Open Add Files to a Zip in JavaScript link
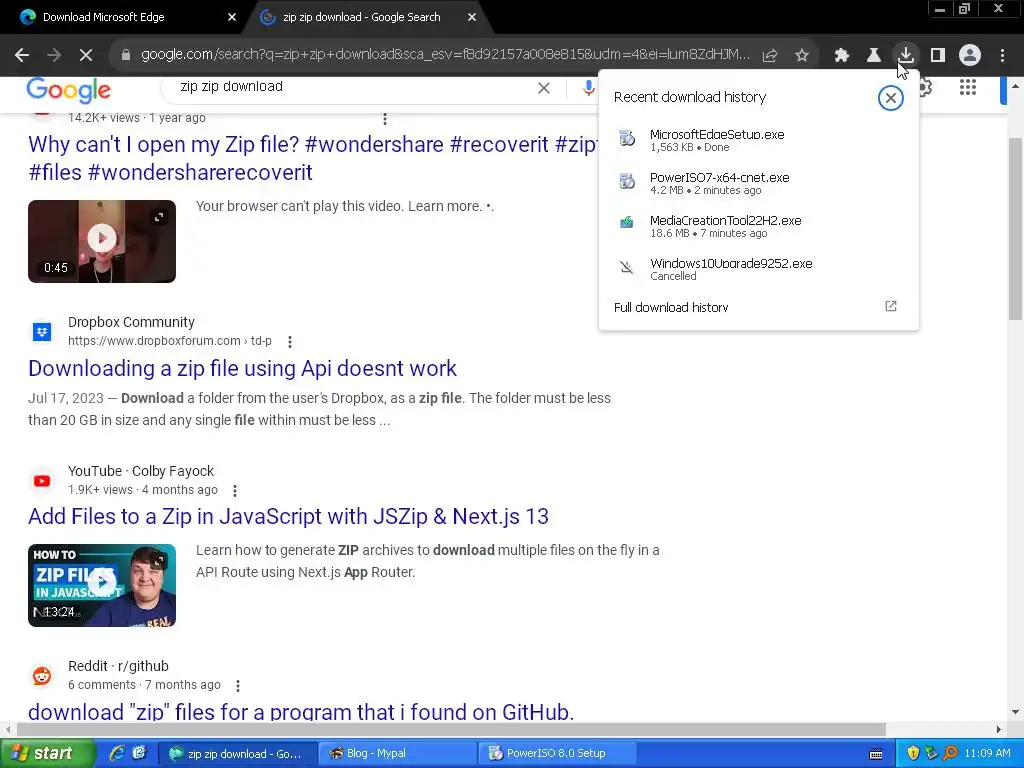This screenshot has width=1024, height=768. click(x=288, y=517)
